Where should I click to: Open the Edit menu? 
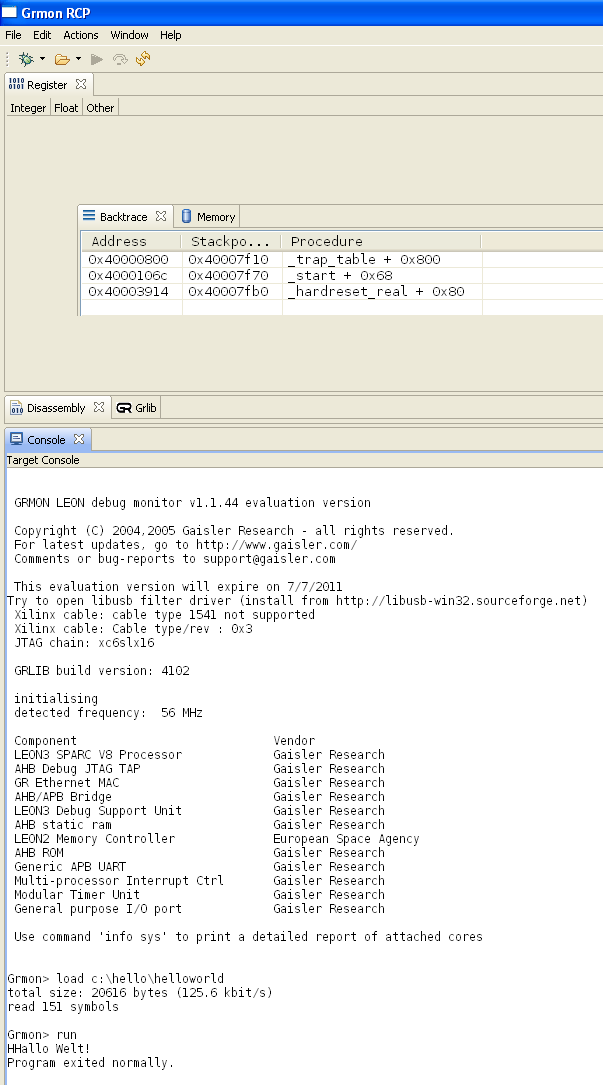coord(42,35)
